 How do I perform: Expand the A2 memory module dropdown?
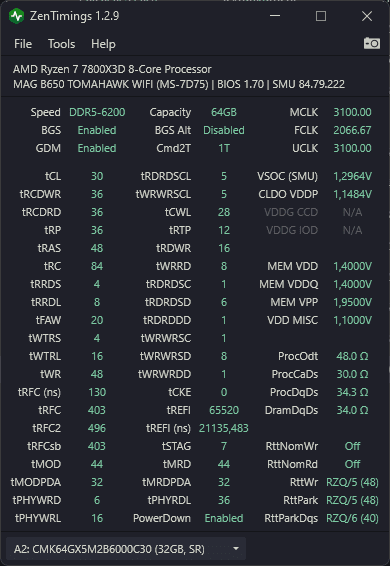click(x=126, y=549)
